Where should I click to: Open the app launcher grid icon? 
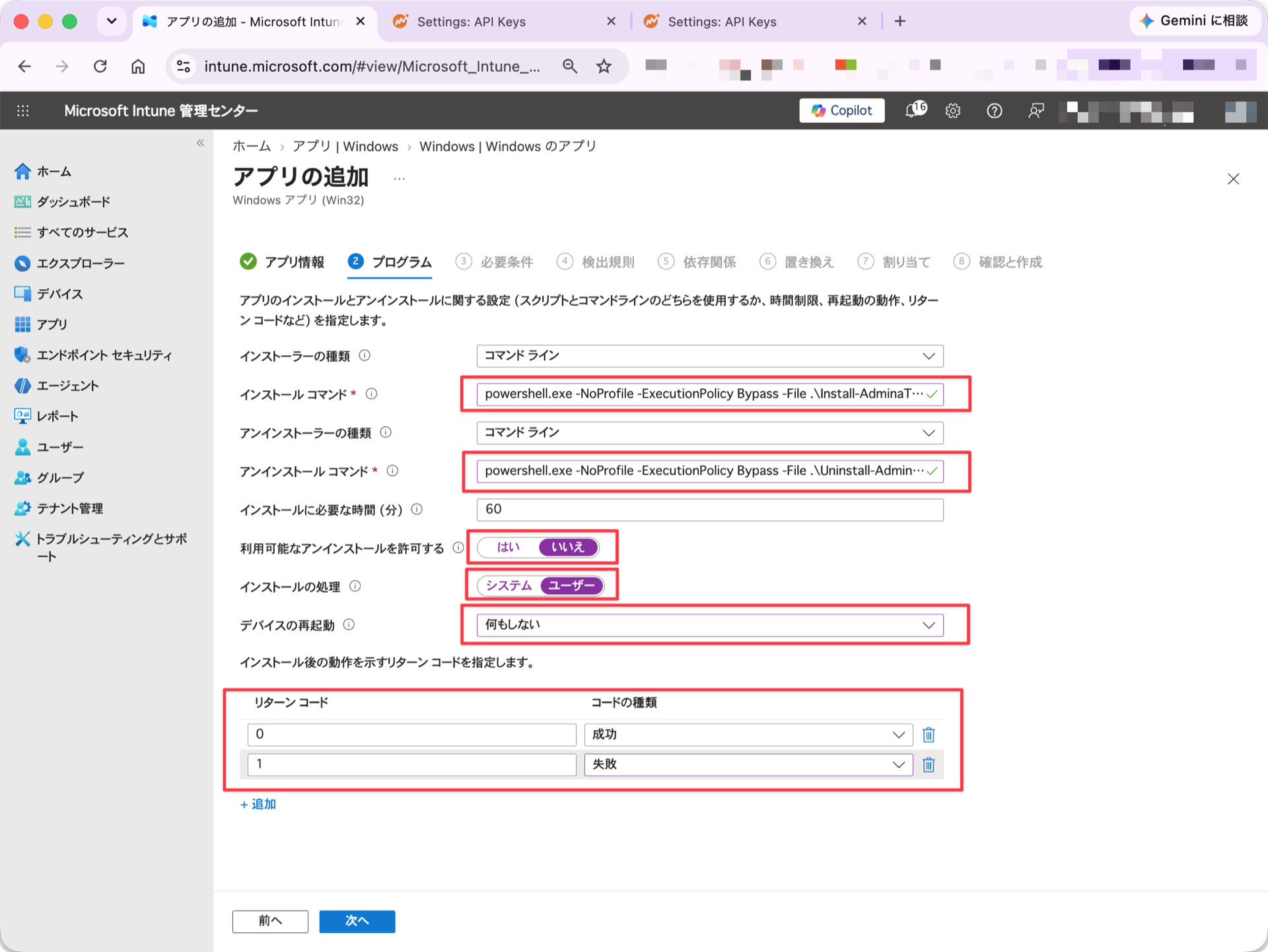pos(23,111)
